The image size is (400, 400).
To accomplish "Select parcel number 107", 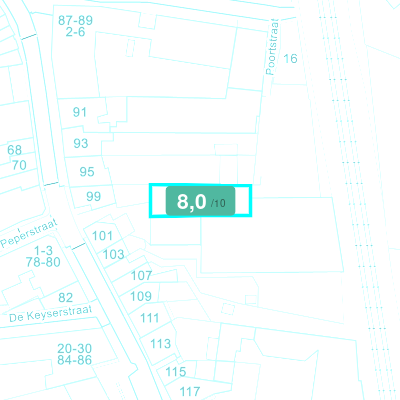I will click(x=141, y=275).
